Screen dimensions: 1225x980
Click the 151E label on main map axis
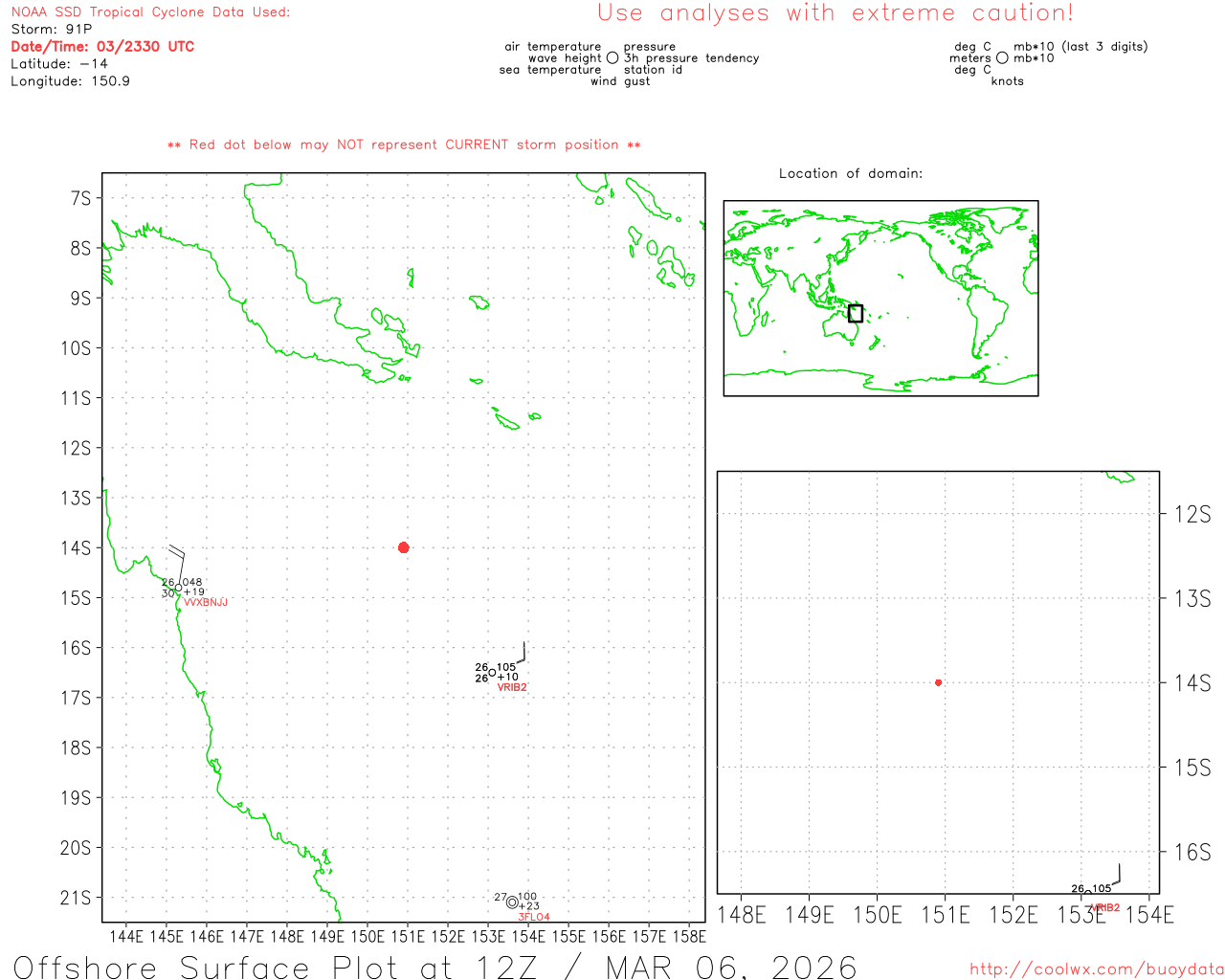click(408, 936)
